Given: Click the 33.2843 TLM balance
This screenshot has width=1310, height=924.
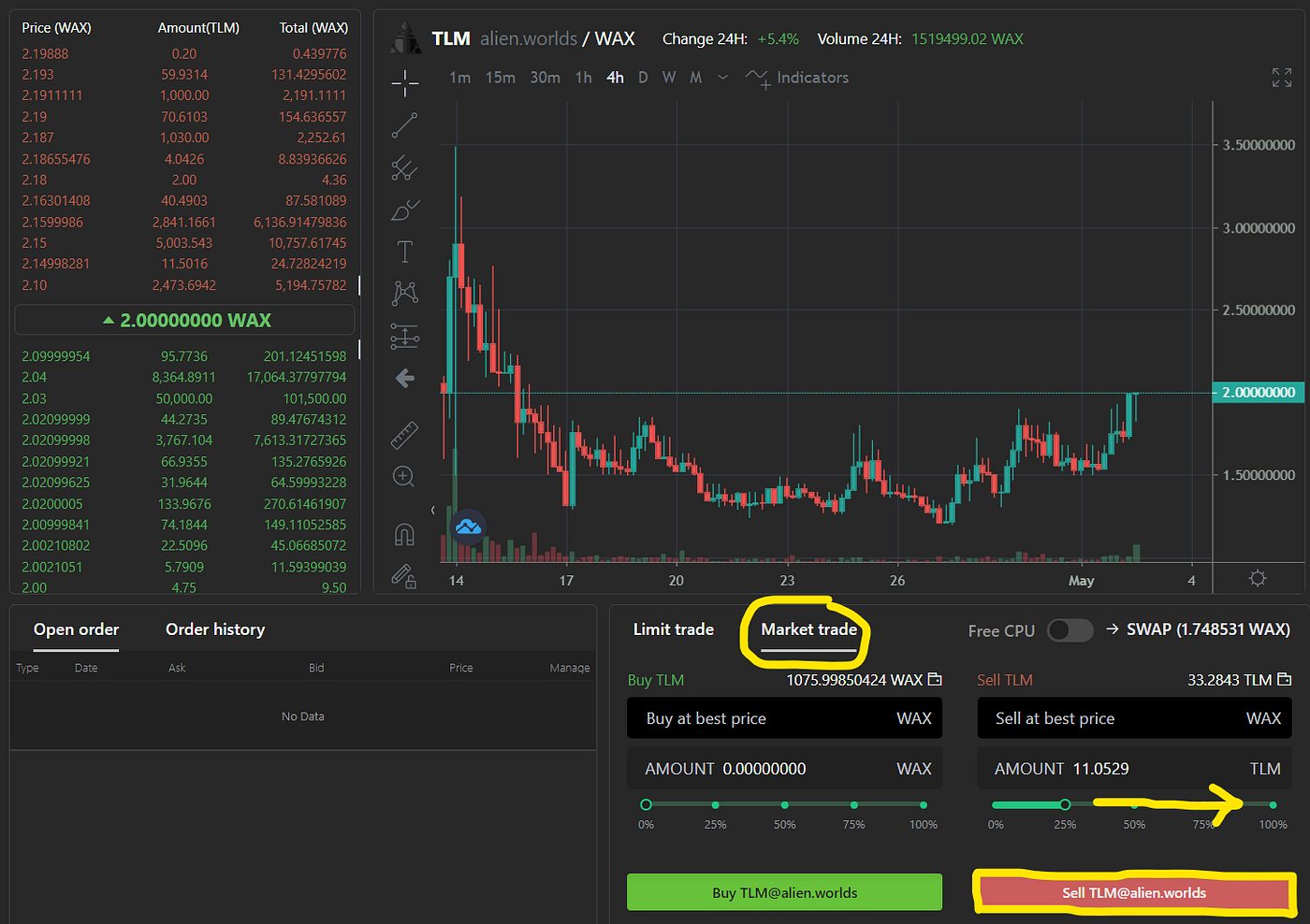Looking at the screenshot, I should tap(1229, 680).
